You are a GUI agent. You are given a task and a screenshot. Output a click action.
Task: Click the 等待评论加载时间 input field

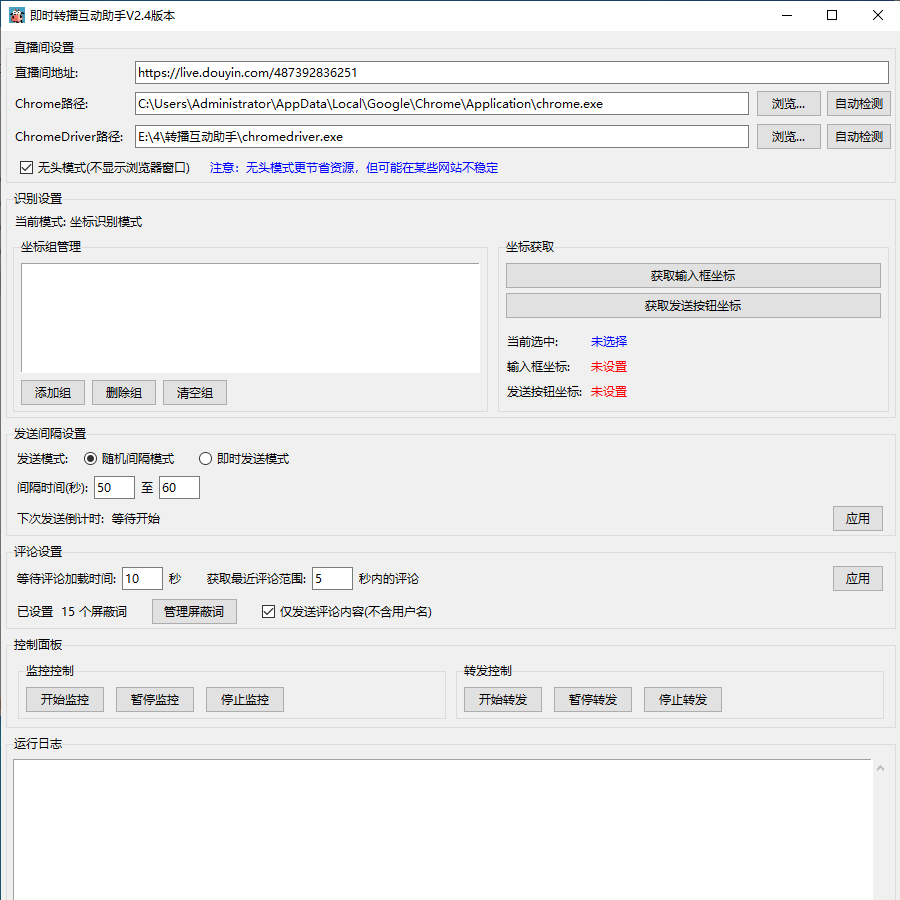pos(142,579)
